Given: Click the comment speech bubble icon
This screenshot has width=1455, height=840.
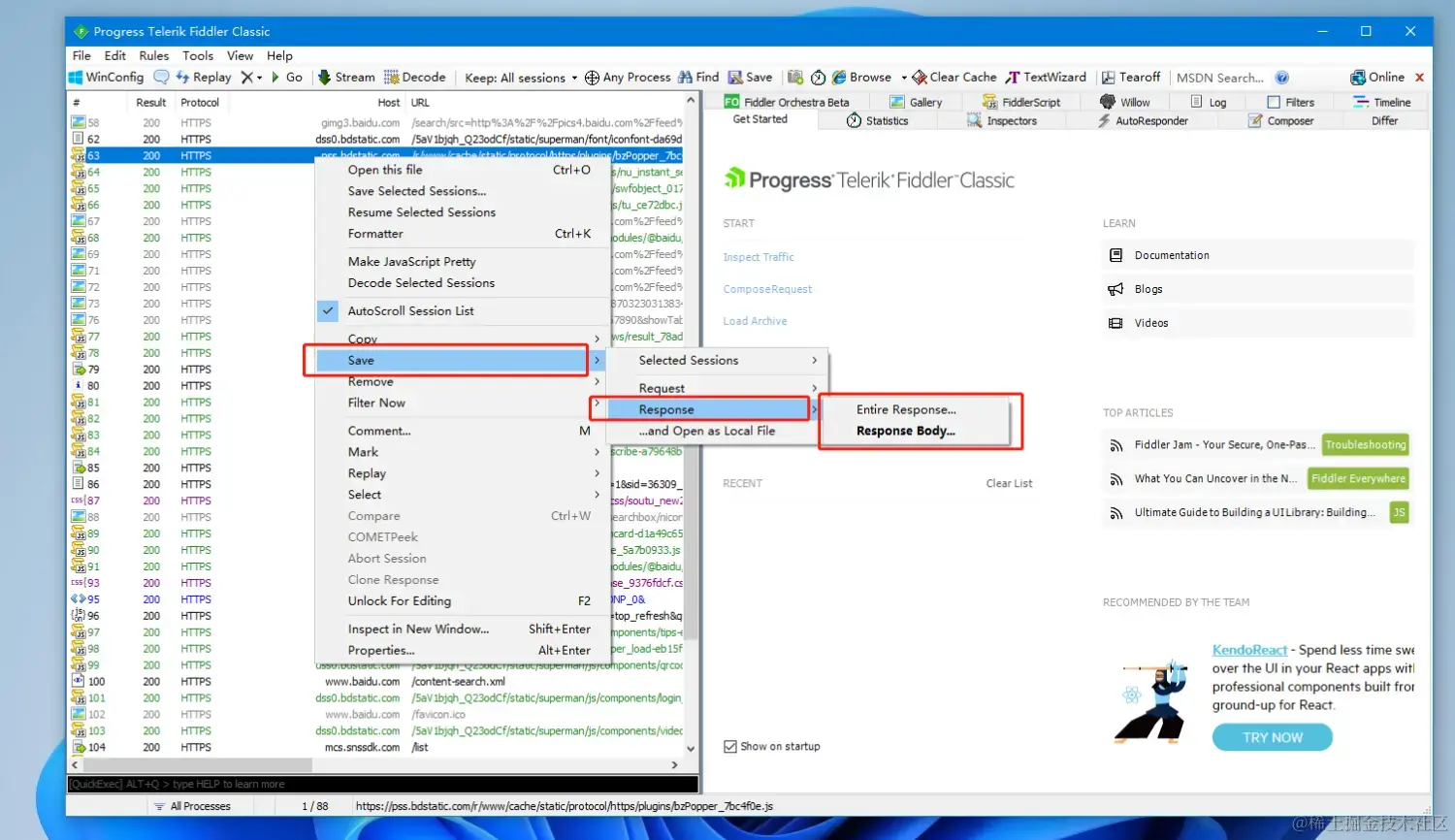Looking at the screenshot, I should [161, 78].
